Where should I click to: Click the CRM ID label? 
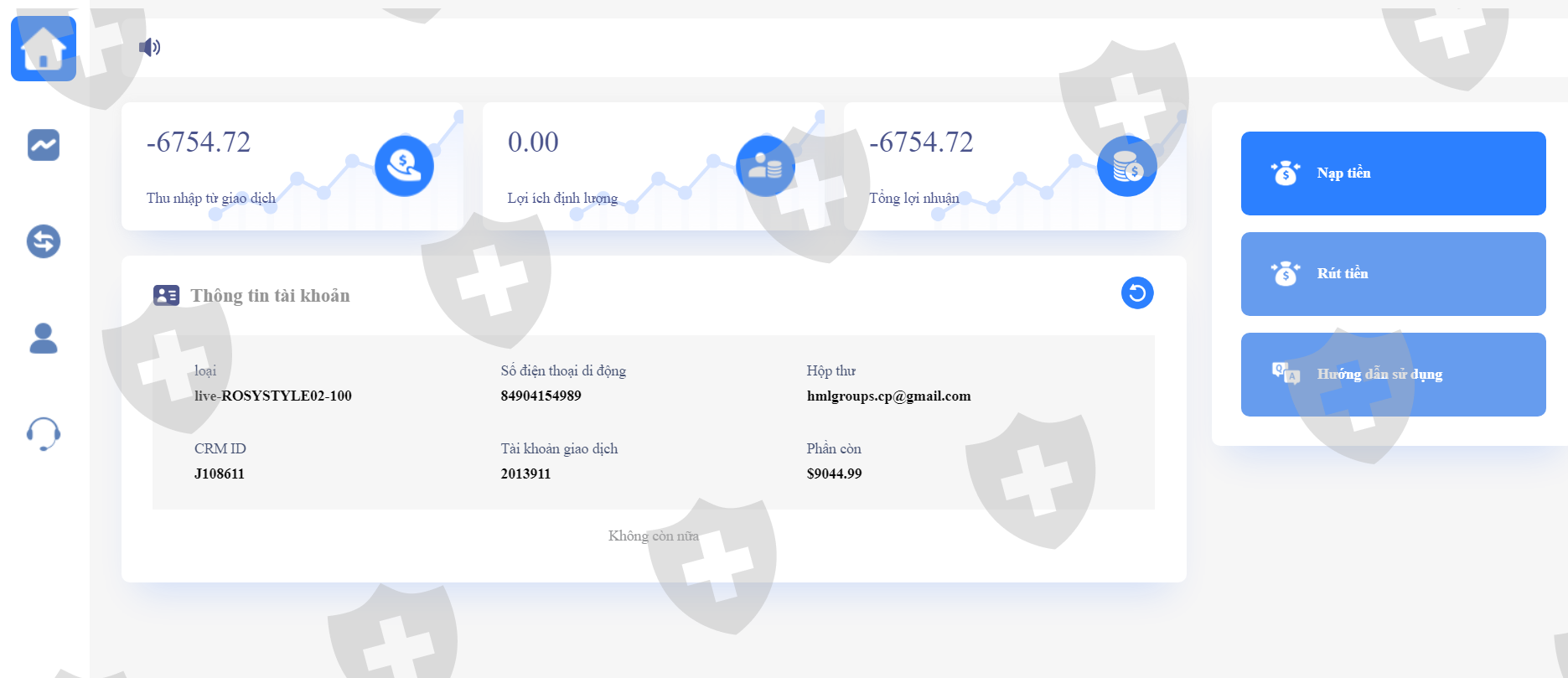[220, 448]
